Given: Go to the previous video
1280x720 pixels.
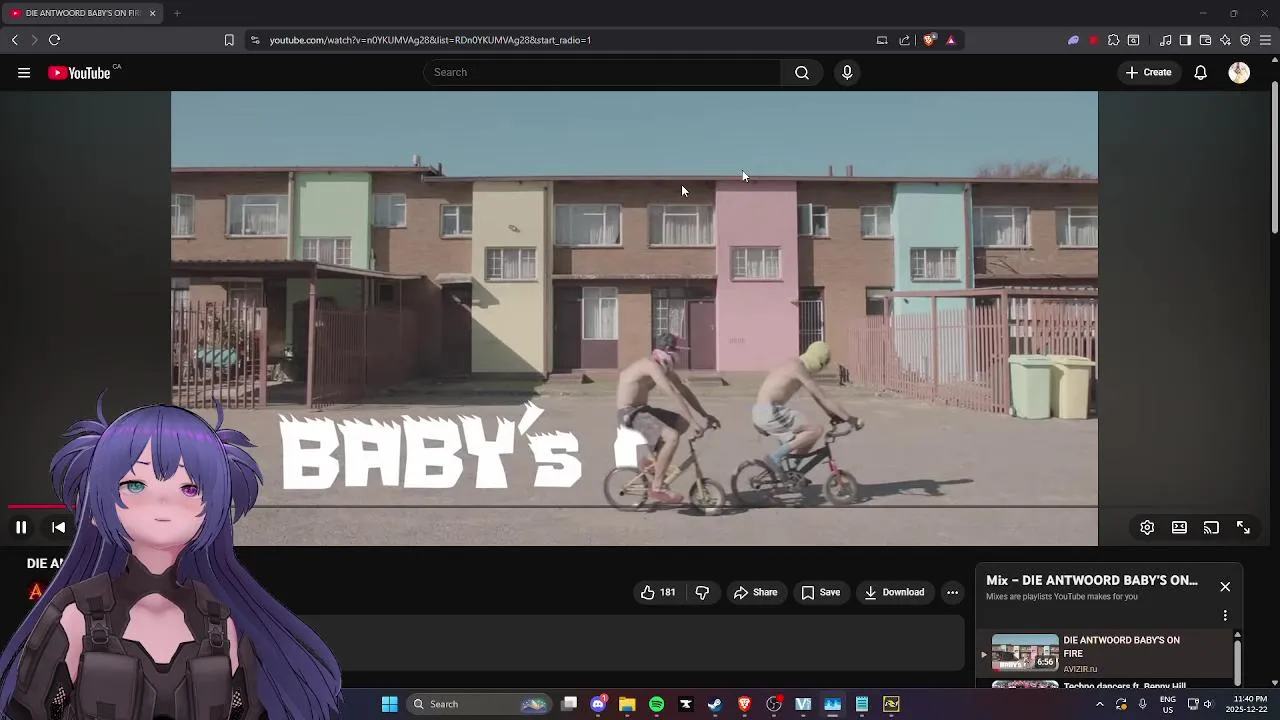Looking at the screenshot, I should click(58, 527).
